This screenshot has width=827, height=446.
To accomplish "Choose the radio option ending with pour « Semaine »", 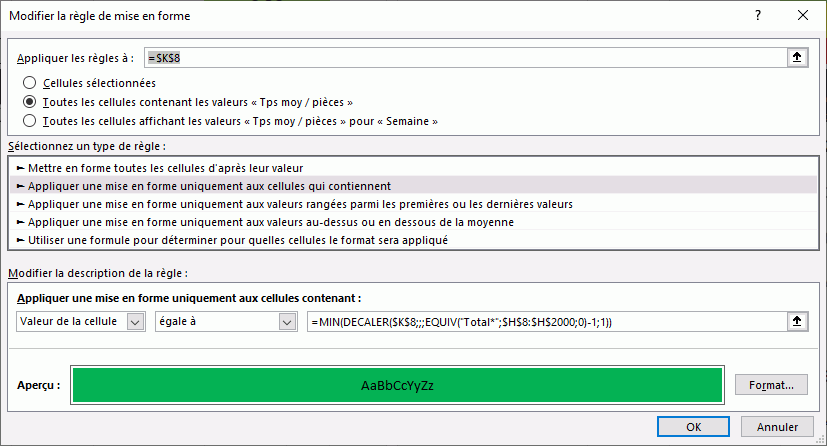I will [29, 121].
